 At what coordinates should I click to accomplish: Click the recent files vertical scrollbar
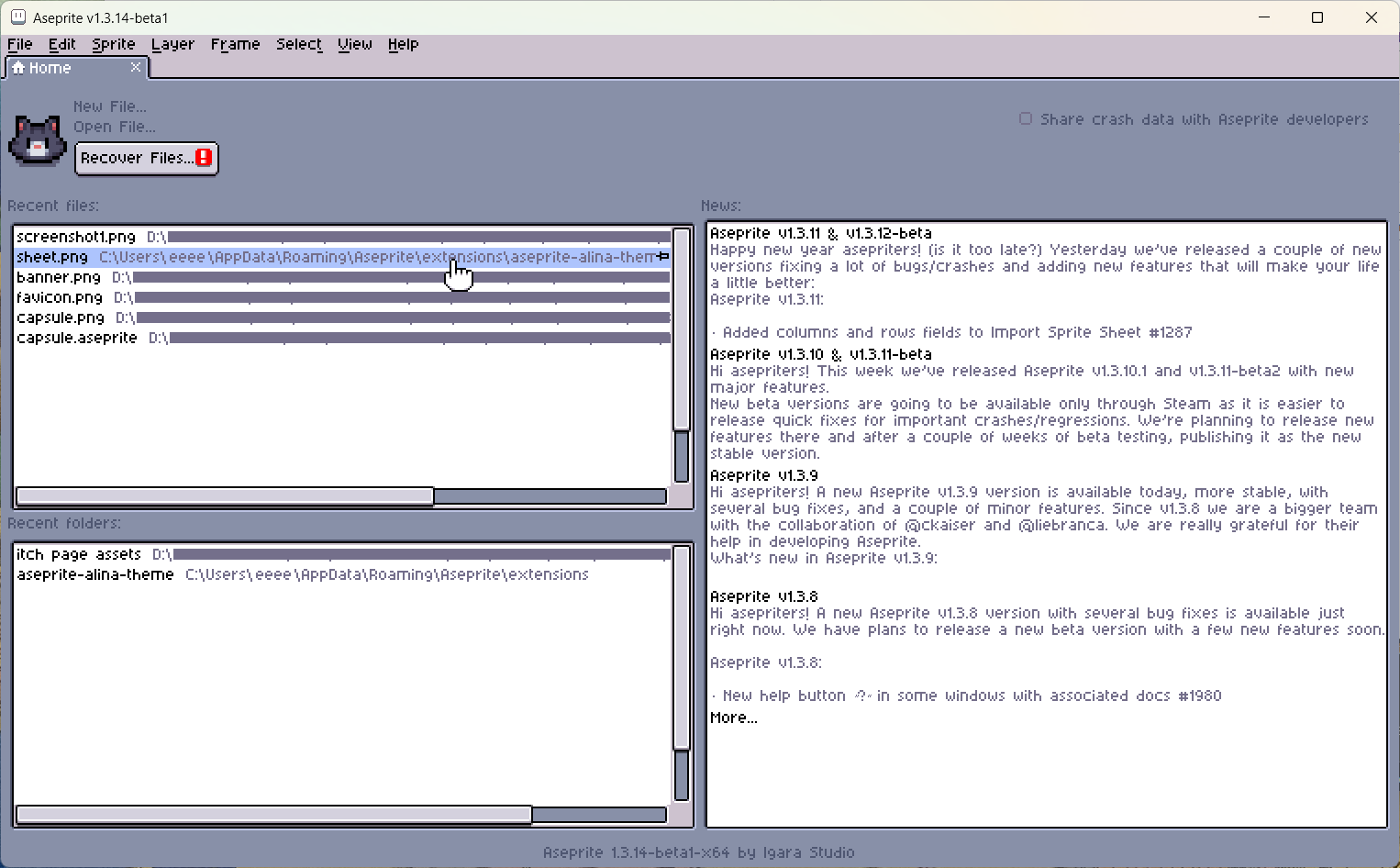pyautogui.click(x=682, y=355)
